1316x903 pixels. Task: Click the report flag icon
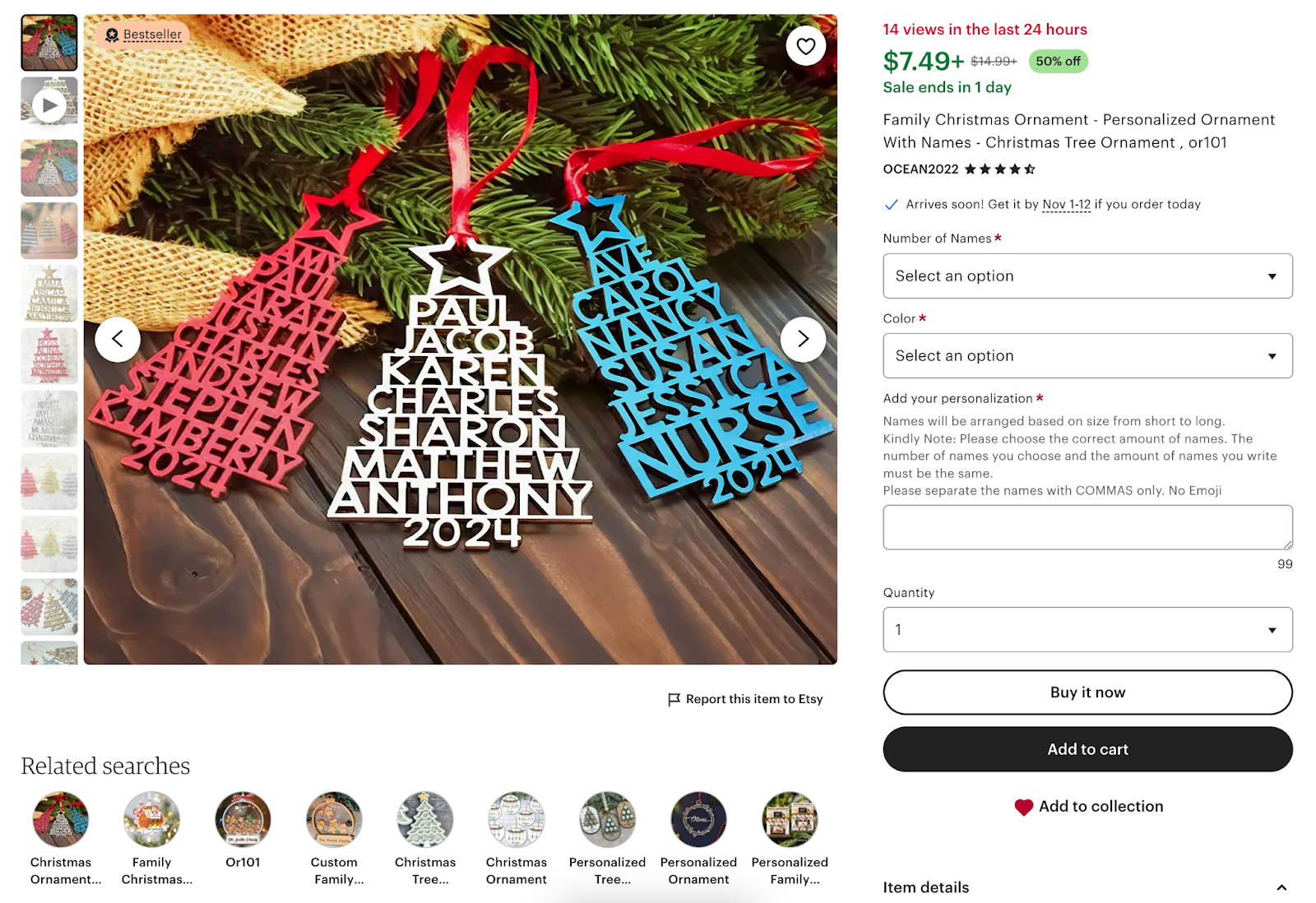click(x=673, y=698)
